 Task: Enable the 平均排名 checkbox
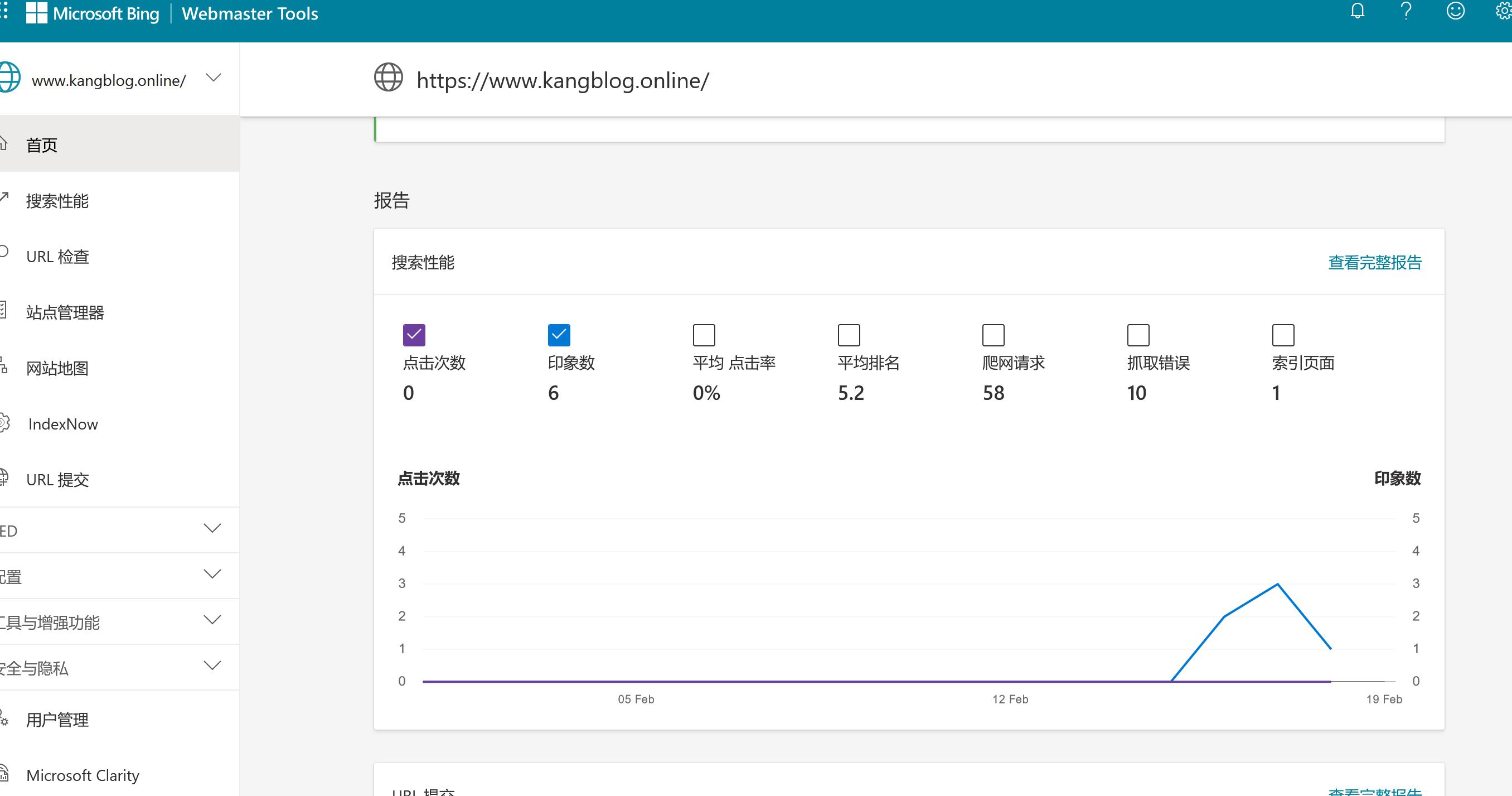849,335
